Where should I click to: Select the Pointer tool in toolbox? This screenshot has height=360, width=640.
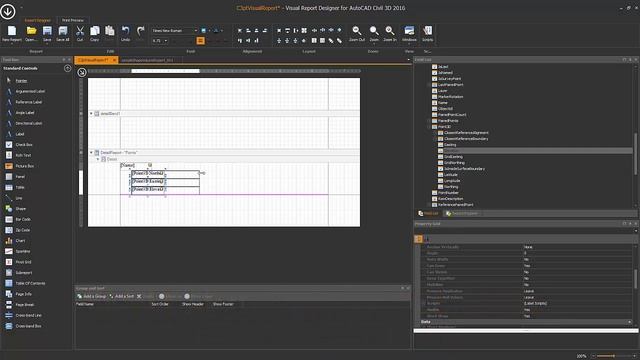tap(21, 81)
